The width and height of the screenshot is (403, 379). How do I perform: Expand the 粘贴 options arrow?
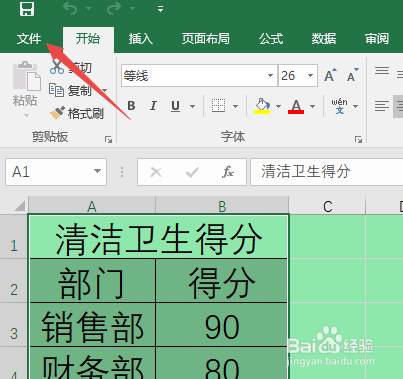(x=26, y=115)
